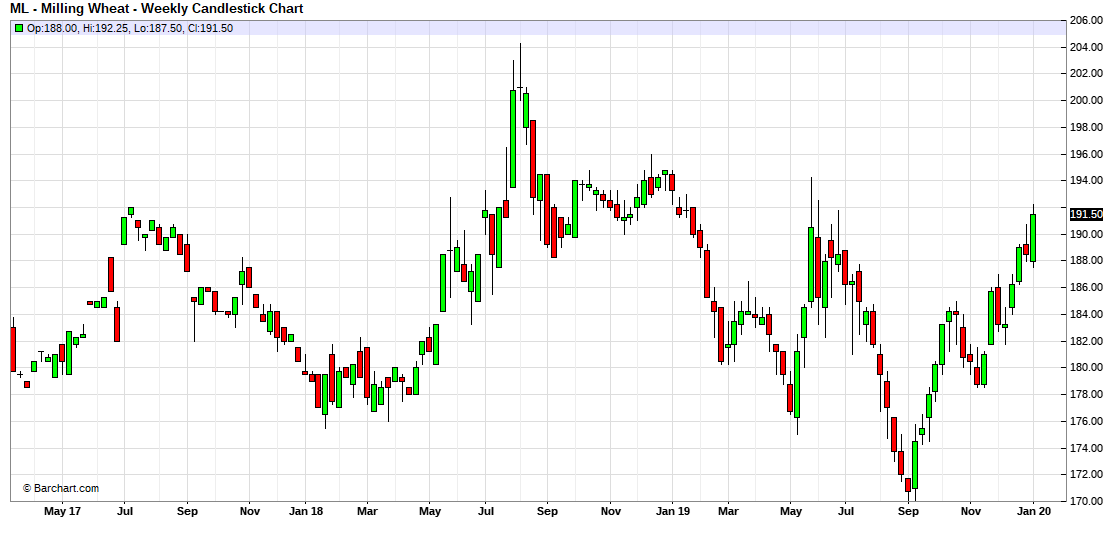The width and height of the screenshot is (1108, 542).
Task: Click the Milling Wheat Weekly Candlestick Chart title
Action: 157,9
